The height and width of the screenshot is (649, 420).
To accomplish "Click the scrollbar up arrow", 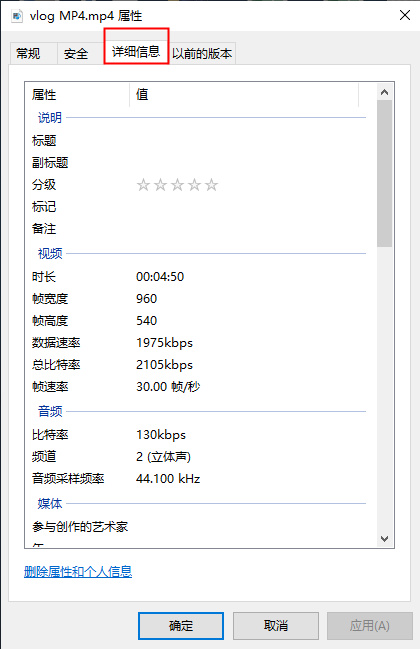I will pos(384,92).
